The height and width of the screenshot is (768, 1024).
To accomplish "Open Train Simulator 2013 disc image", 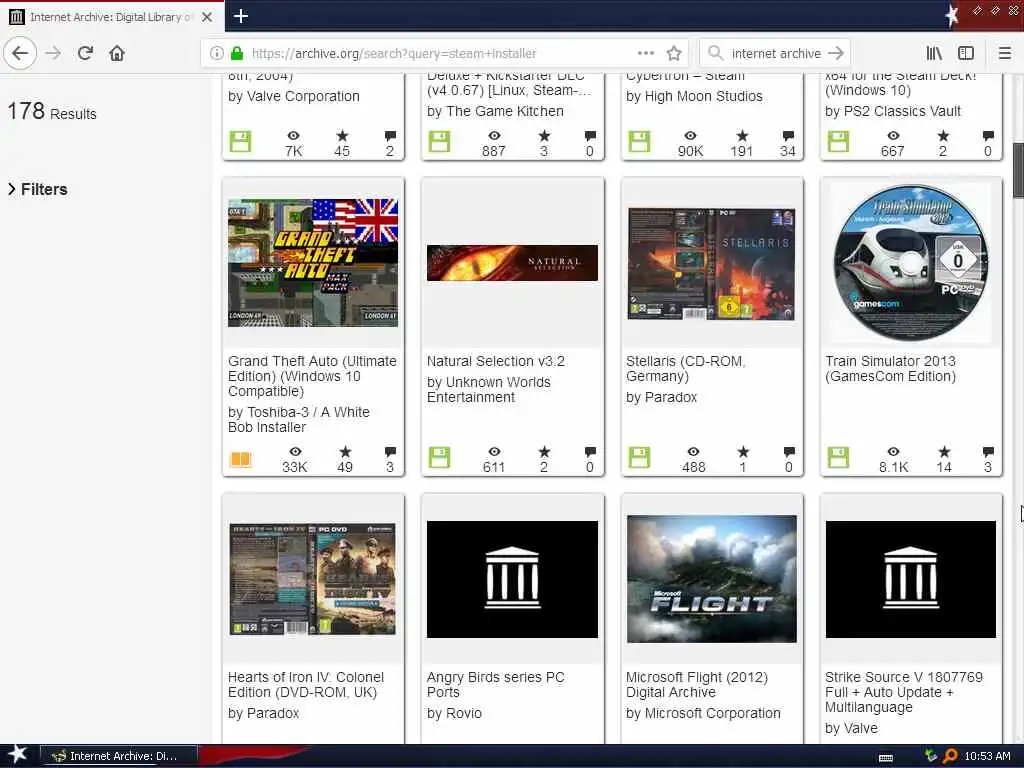I will pyautogui.click(x=911, y=263).
